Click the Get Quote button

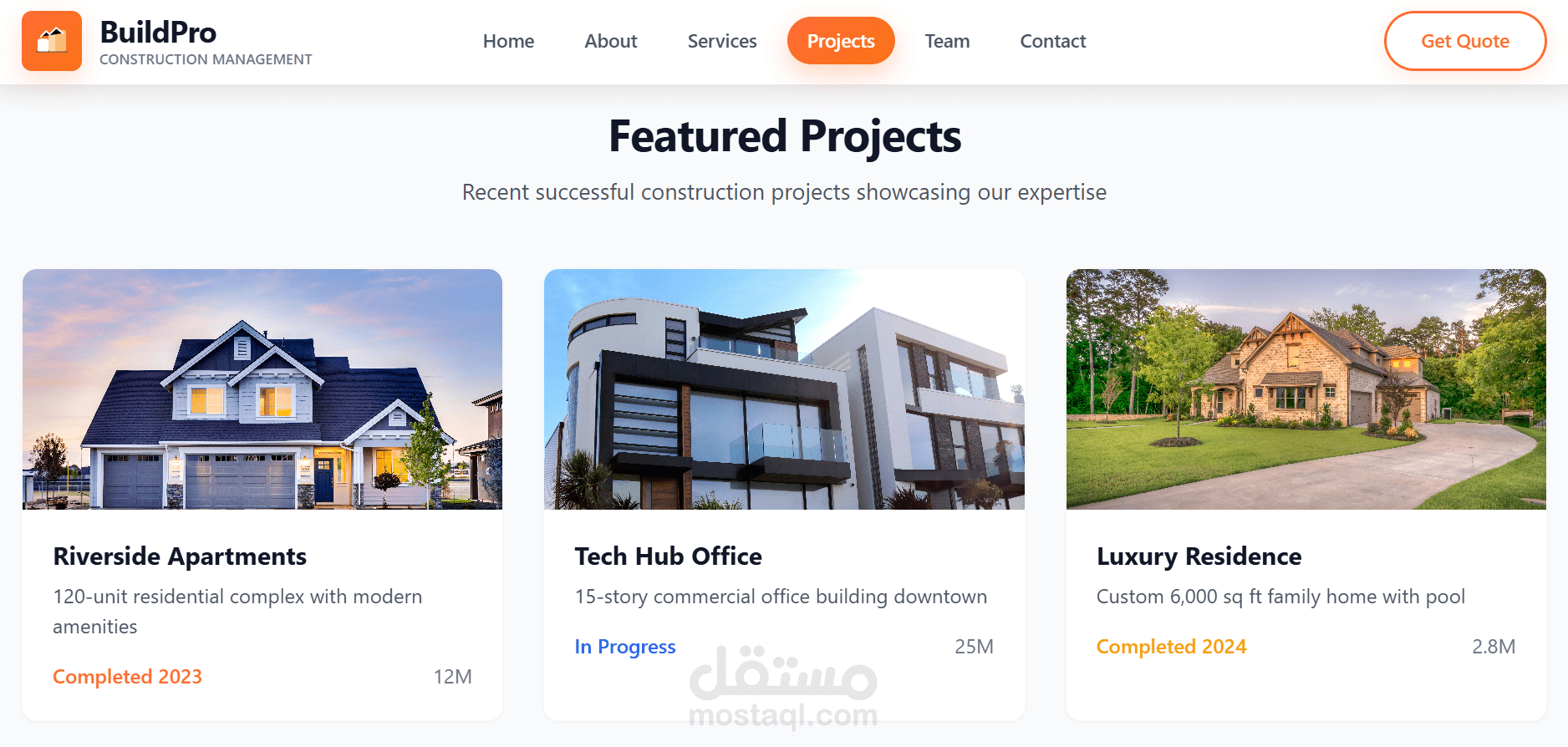point(1465,41)
